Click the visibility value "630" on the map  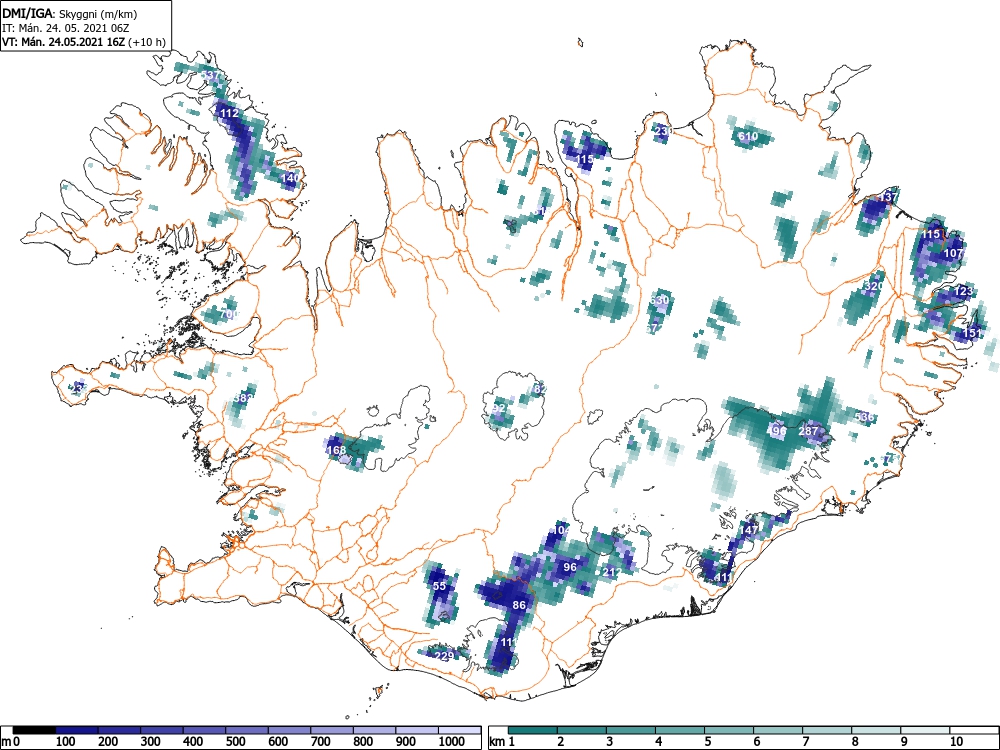click(659, 300)
